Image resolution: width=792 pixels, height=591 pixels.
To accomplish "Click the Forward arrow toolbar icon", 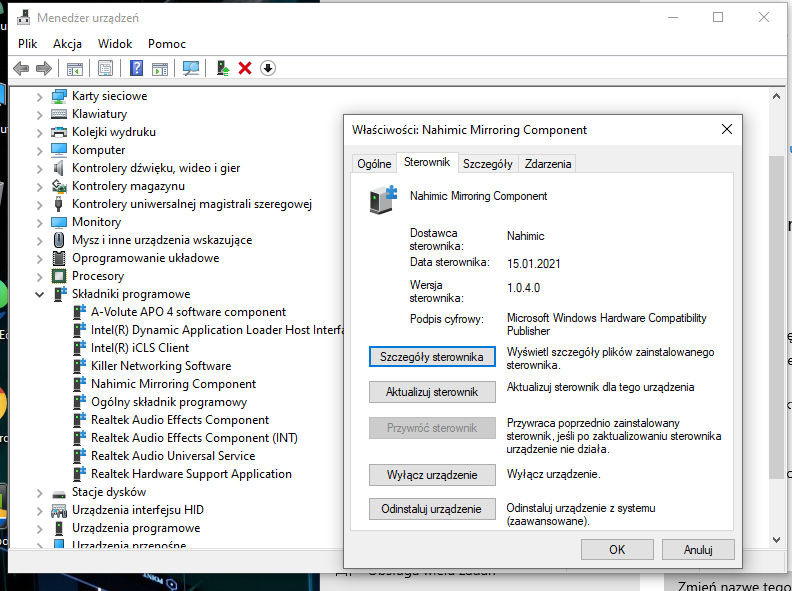I will pyautogui.click(x=44, y=68).
